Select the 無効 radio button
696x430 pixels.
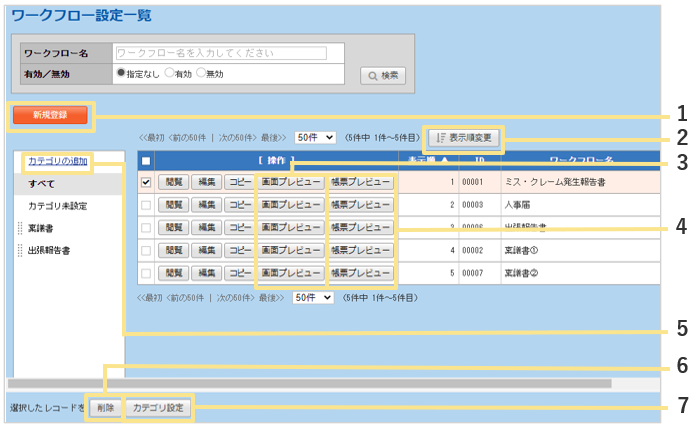click(x=201, y=73)
